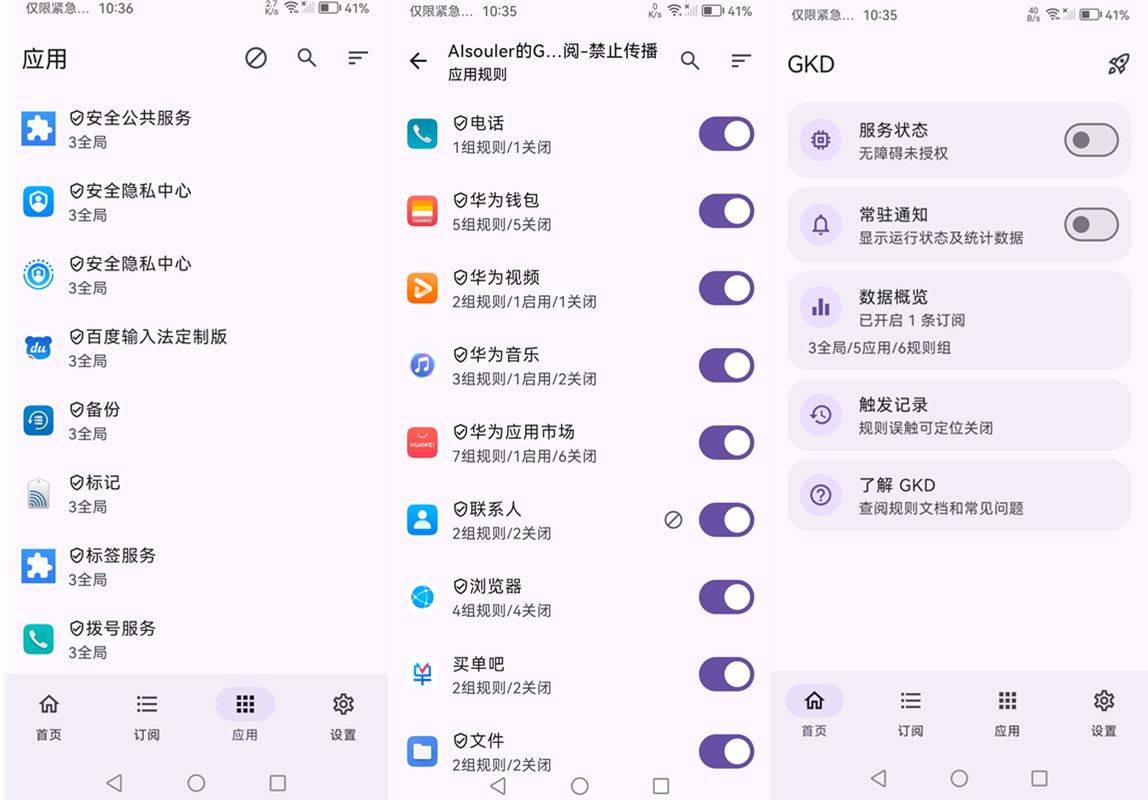The height and width of the screenshot is (800, 1148).
Task: Tap the back arrow beside the AIsouler subscription title
Action: click(x=418, y=61)
